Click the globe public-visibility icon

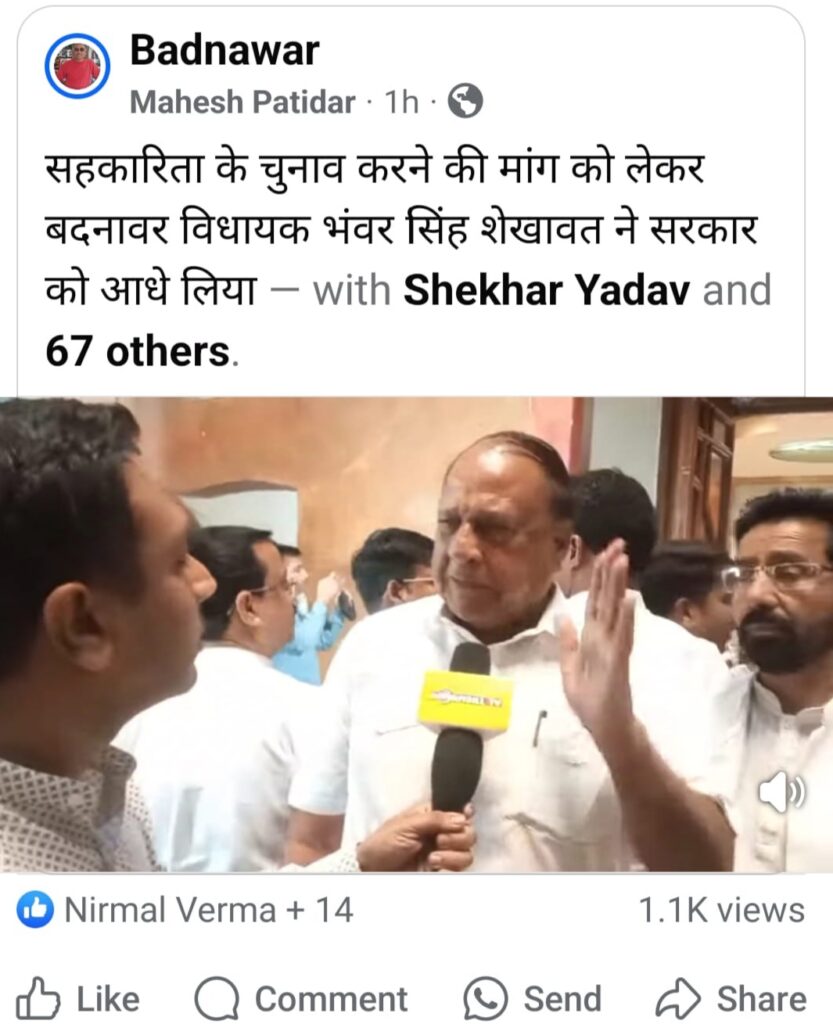pos(465,101)
